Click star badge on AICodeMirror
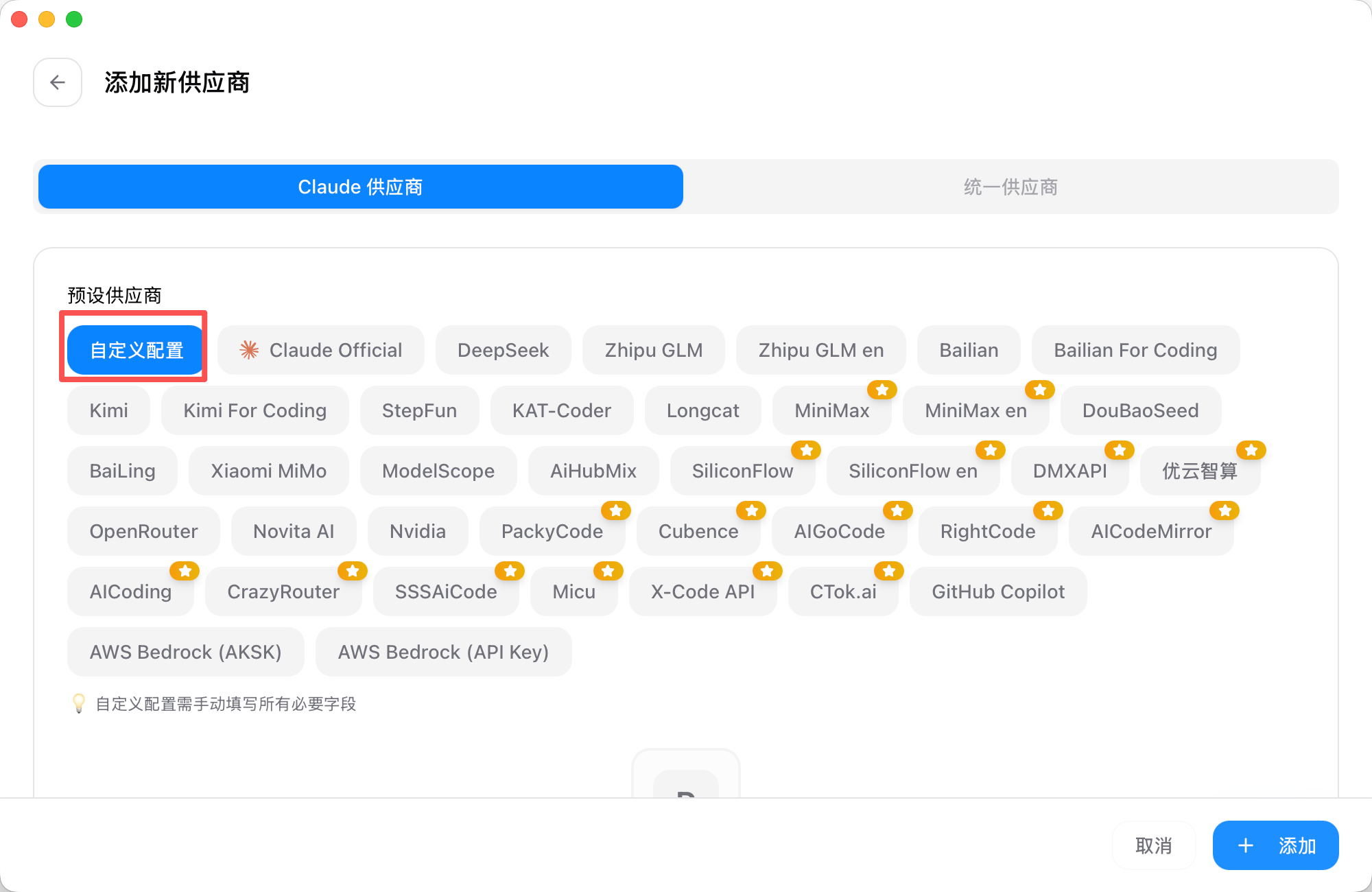Screen dimensions: 1372x892 (x=1225, y=510)
